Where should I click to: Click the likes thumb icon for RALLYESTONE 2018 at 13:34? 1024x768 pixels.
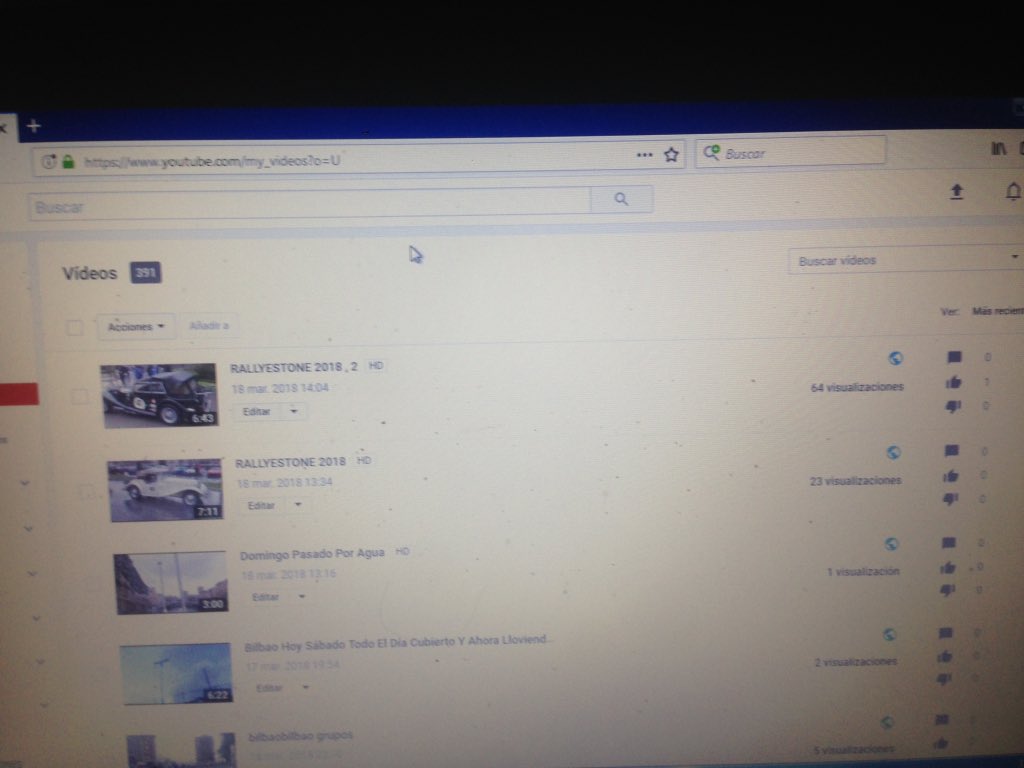[951, 476]
